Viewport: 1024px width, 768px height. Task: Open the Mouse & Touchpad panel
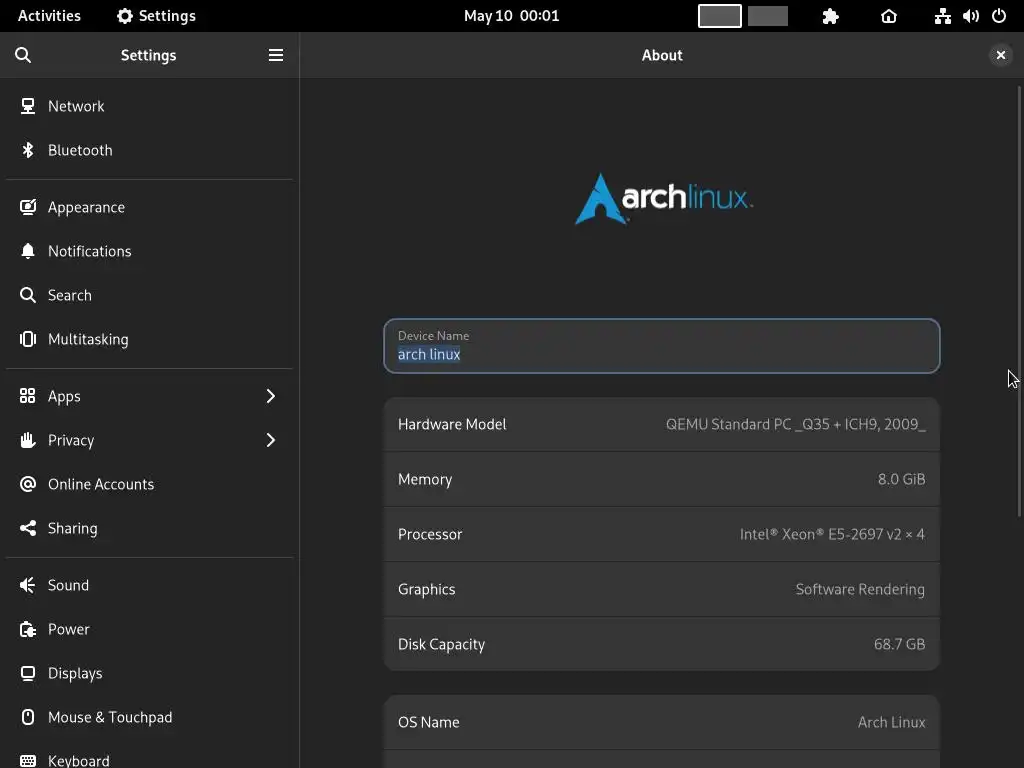(150, 717)
